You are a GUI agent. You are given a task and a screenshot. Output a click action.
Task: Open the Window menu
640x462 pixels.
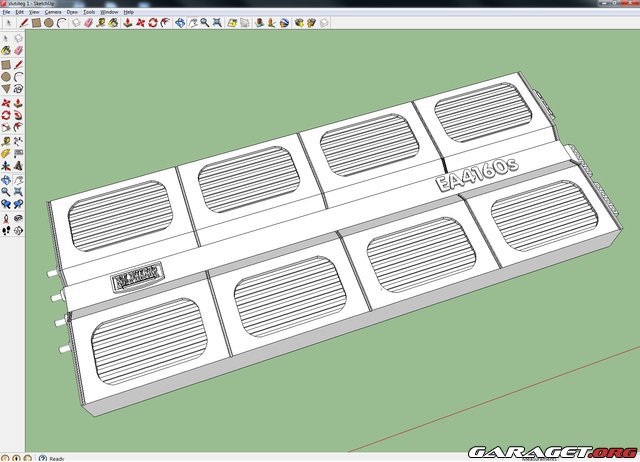109,12
